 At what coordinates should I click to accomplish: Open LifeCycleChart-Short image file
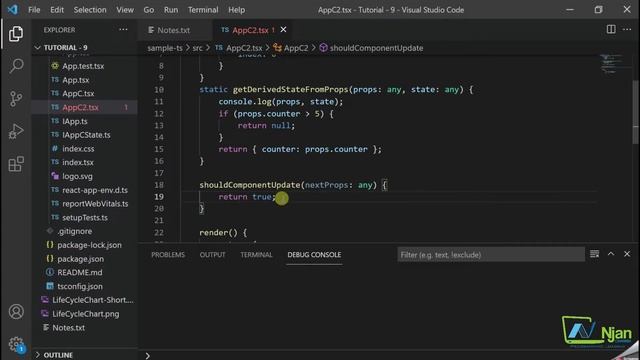point(93,300)
